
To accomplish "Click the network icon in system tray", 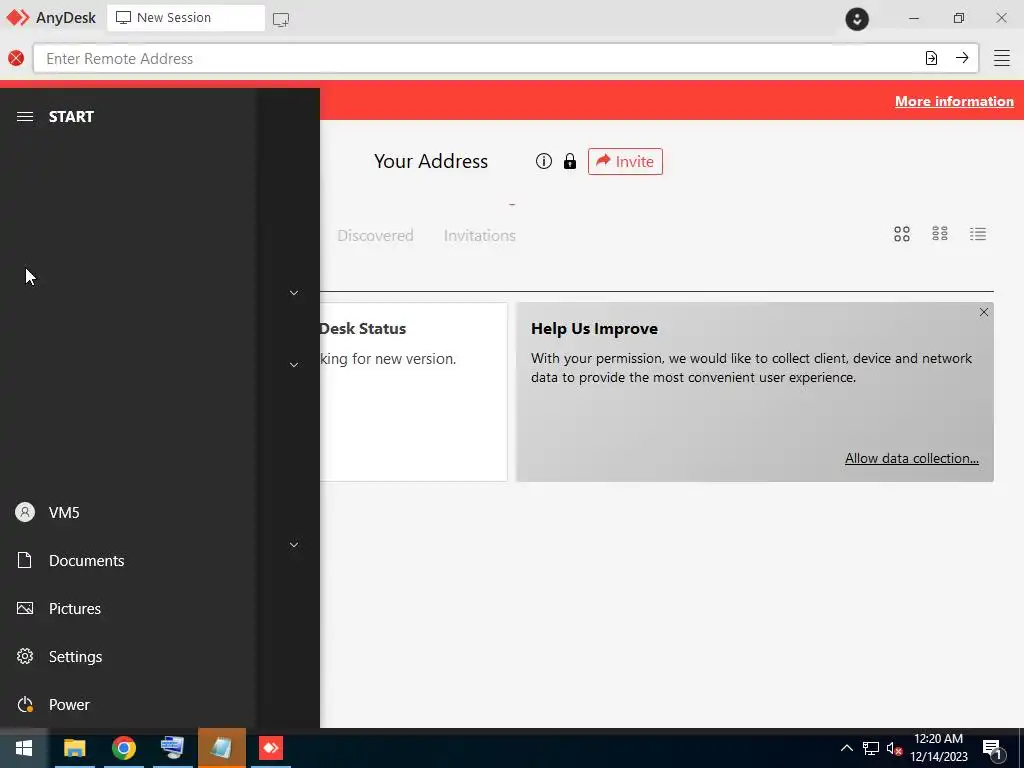I will click(871, 748).
